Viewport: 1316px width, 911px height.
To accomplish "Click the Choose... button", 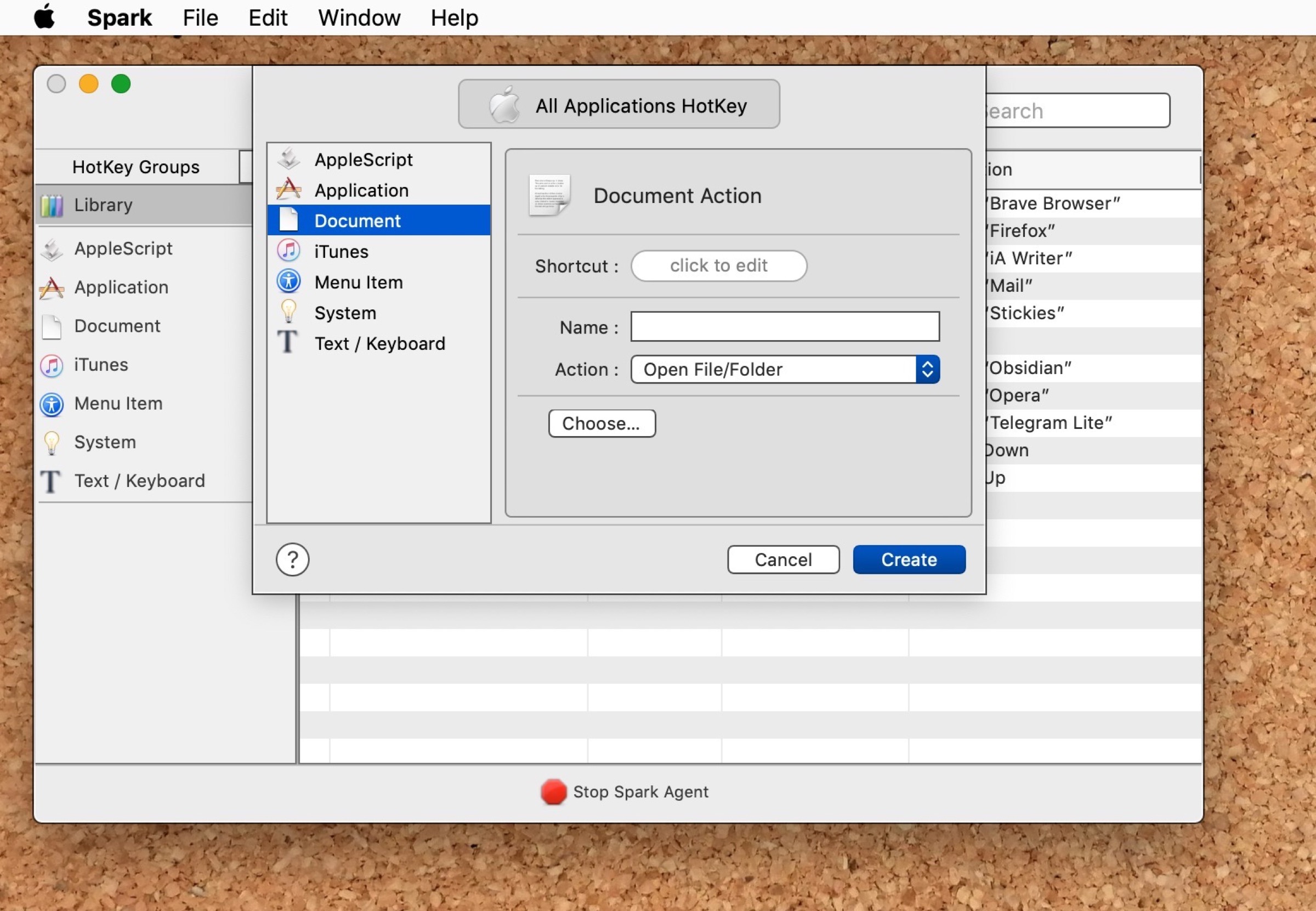I will (602, 423).
